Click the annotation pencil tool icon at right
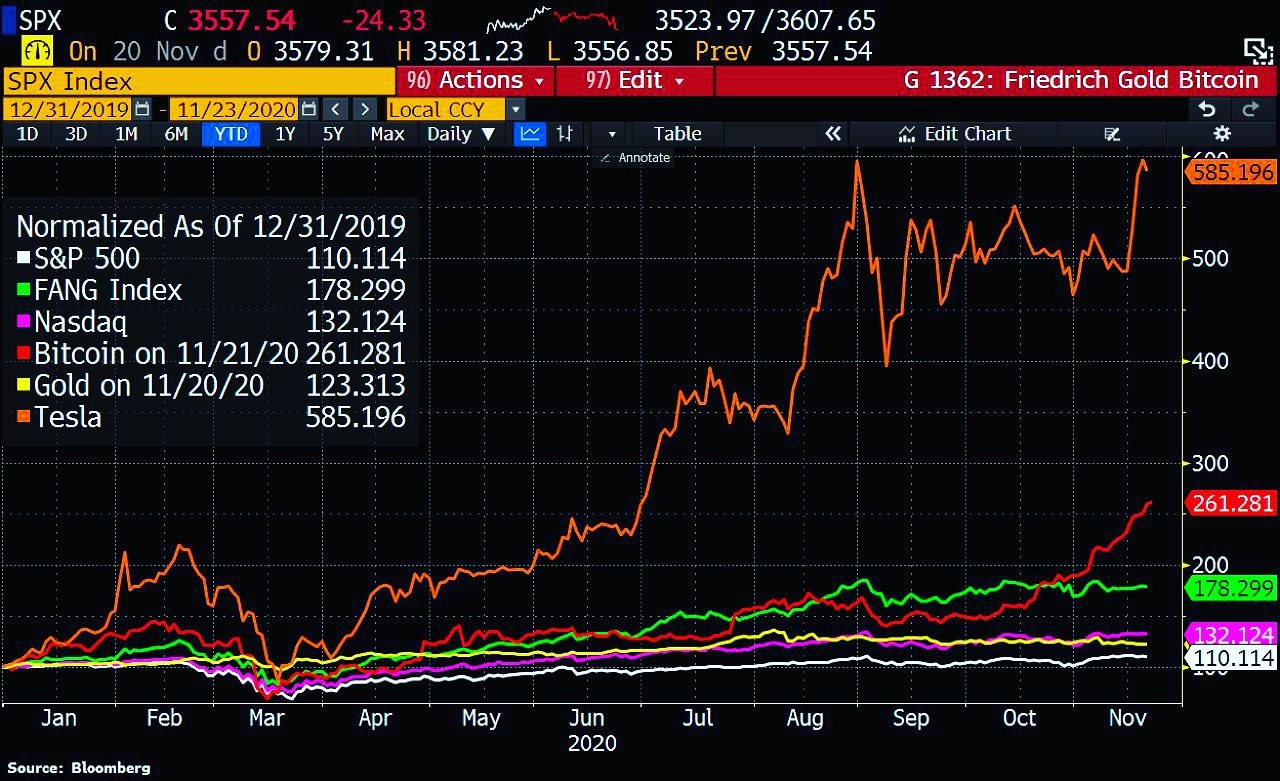1280x781 pixels. (x=1111, y=134)
